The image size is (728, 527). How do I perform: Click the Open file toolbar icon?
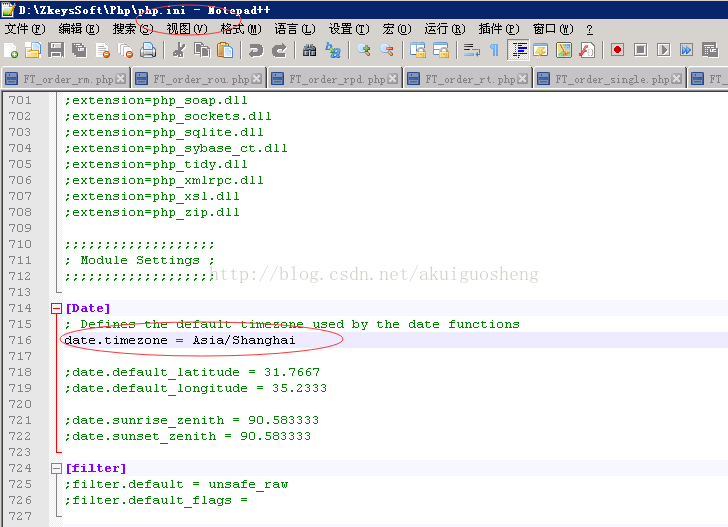point(33,50)
